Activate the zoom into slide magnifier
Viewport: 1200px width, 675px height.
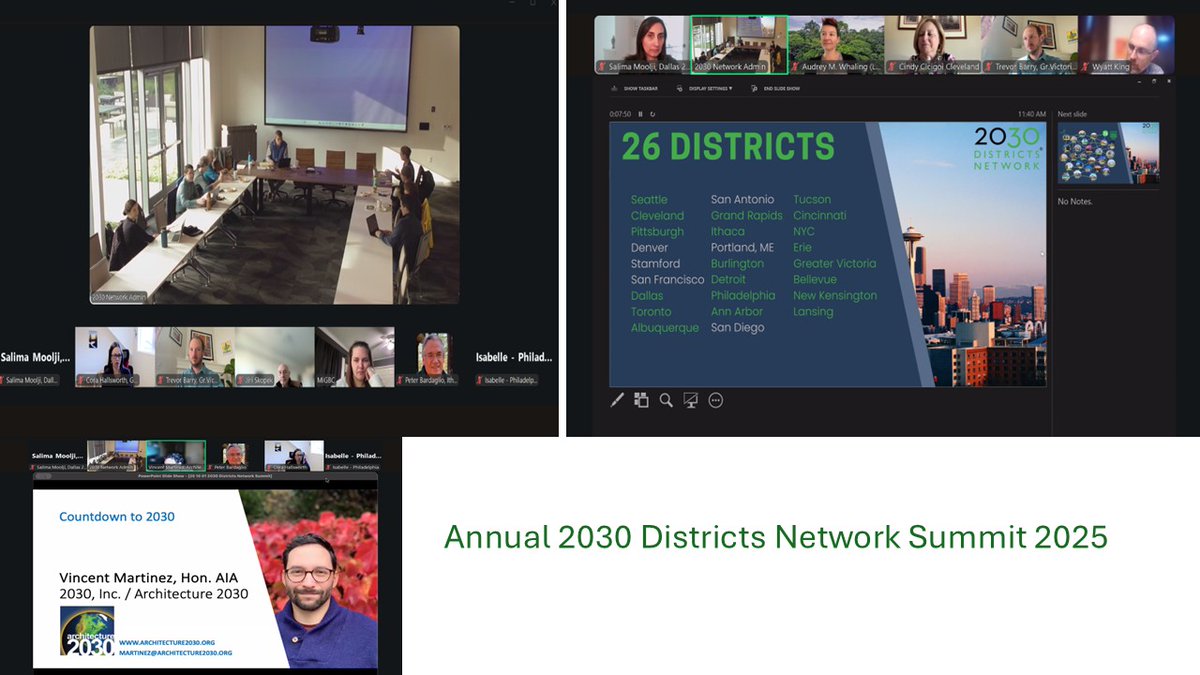666,400
